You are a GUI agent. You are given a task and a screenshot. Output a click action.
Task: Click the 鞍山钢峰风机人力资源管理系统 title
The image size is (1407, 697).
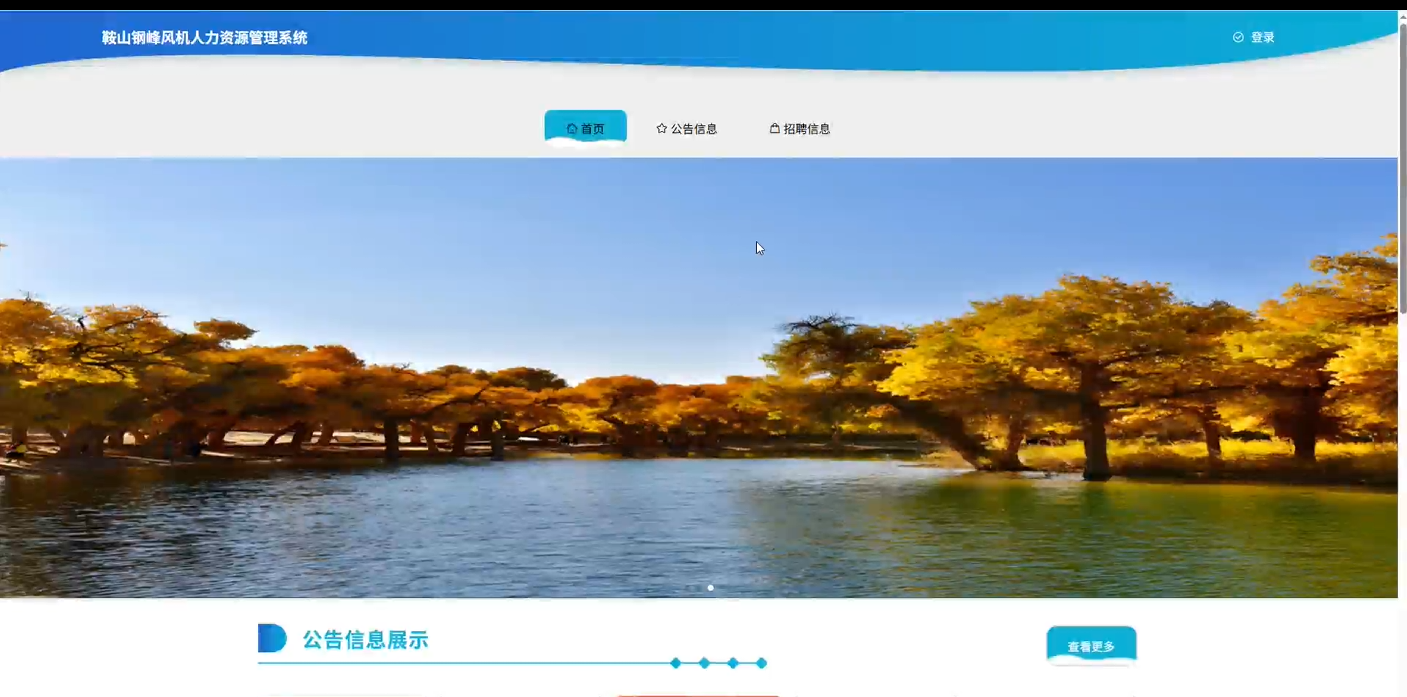coord(205,38)
